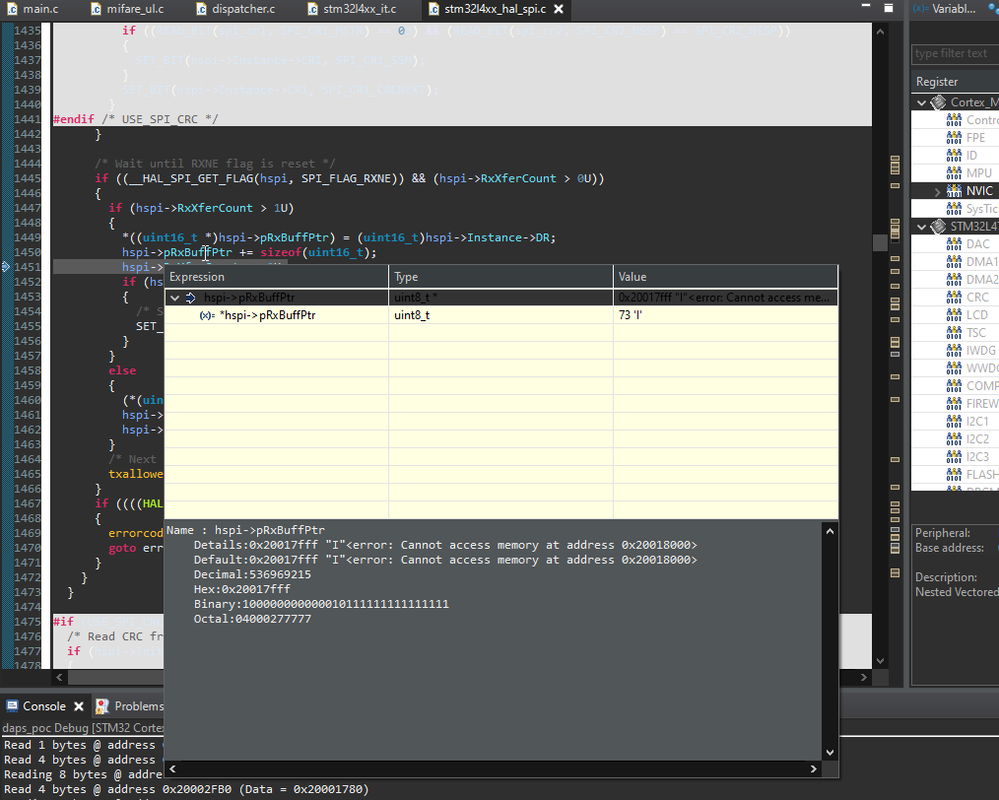Click the register filter text field

click(x=954, y=54)
